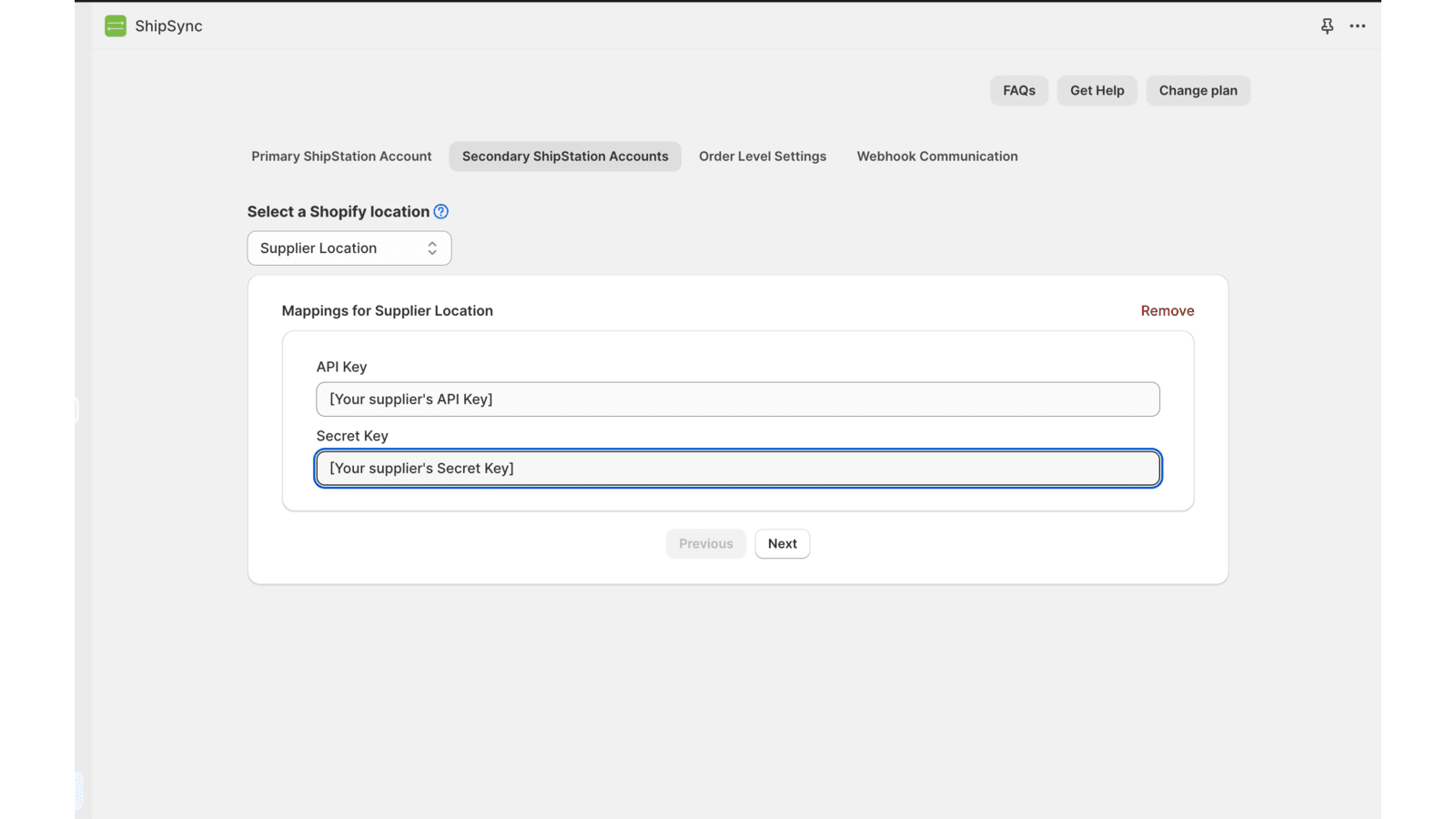1456x819 pixels.
Task: Select the Webhook Communication tab
Action: (936, 156)
